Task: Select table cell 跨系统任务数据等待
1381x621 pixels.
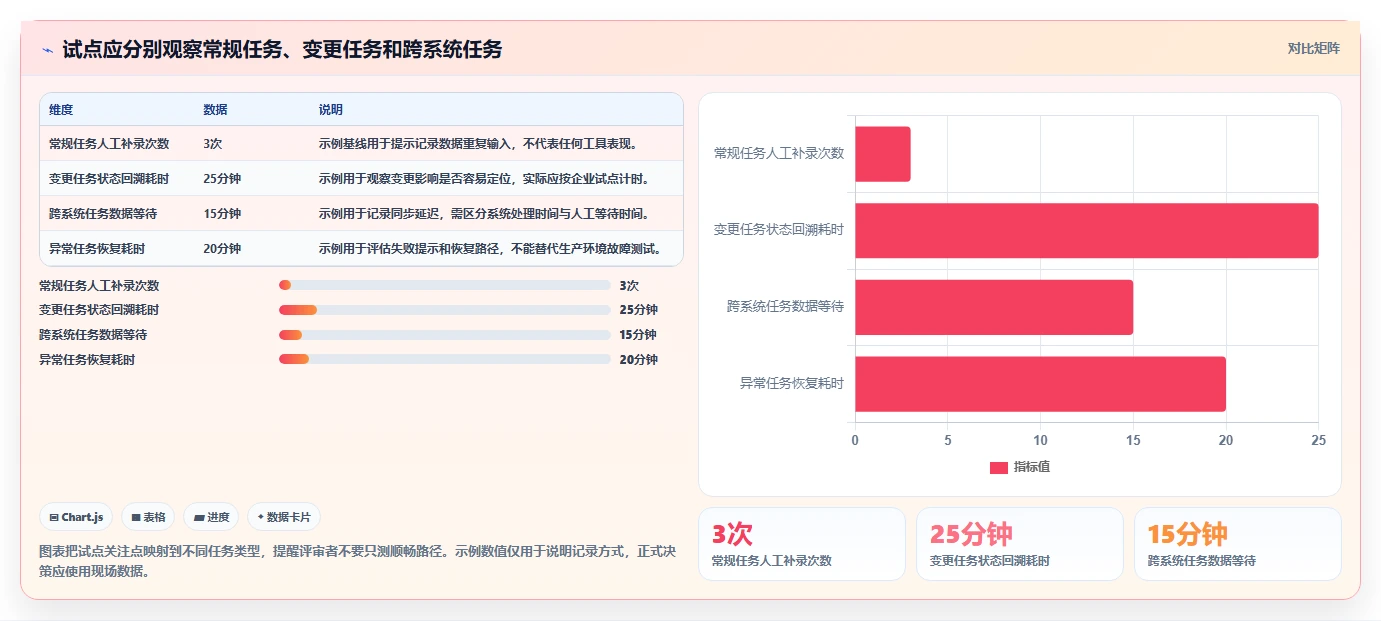Action: [x=103, y=214]
